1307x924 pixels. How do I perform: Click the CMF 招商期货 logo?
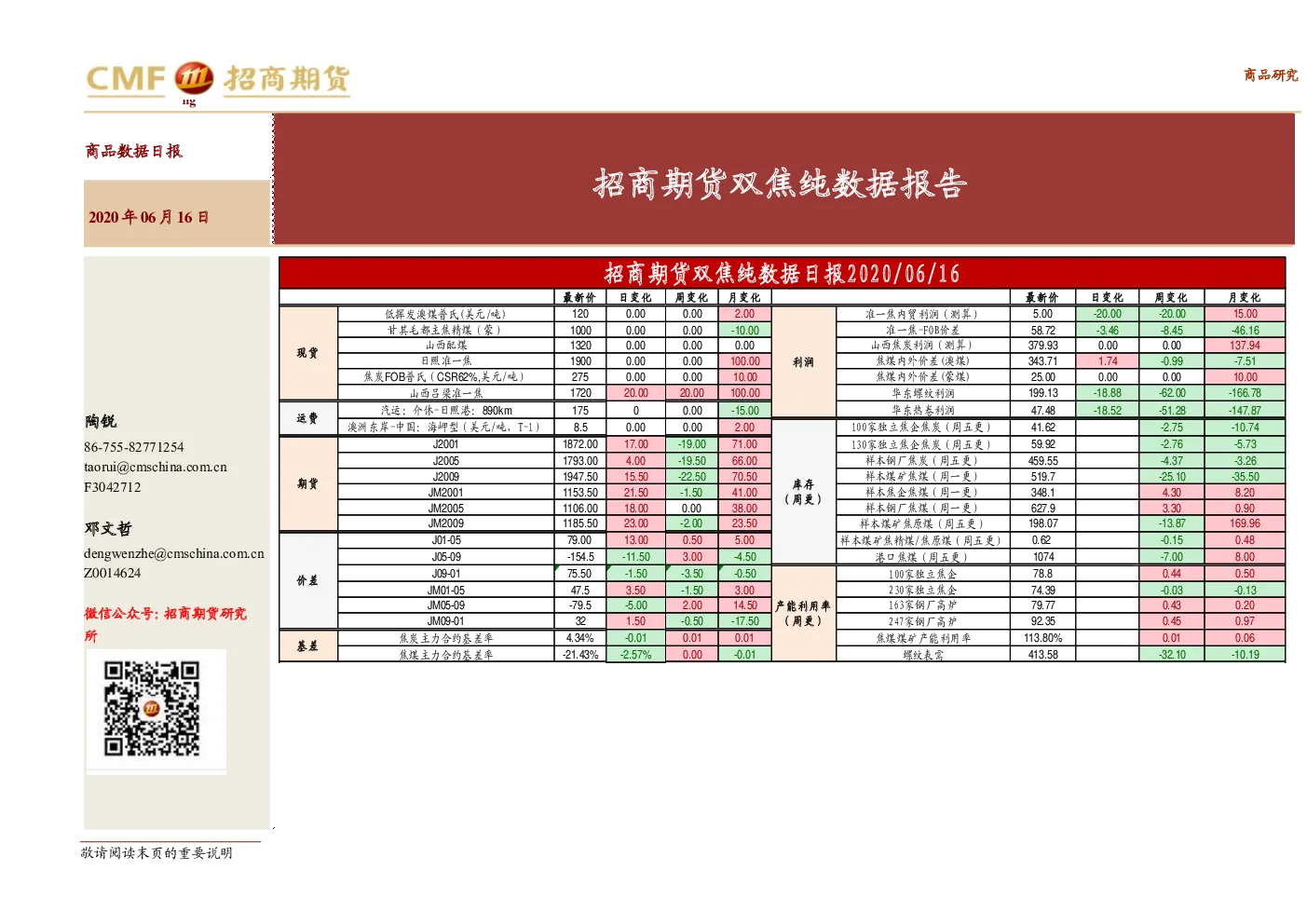click(x=218, y=79)
